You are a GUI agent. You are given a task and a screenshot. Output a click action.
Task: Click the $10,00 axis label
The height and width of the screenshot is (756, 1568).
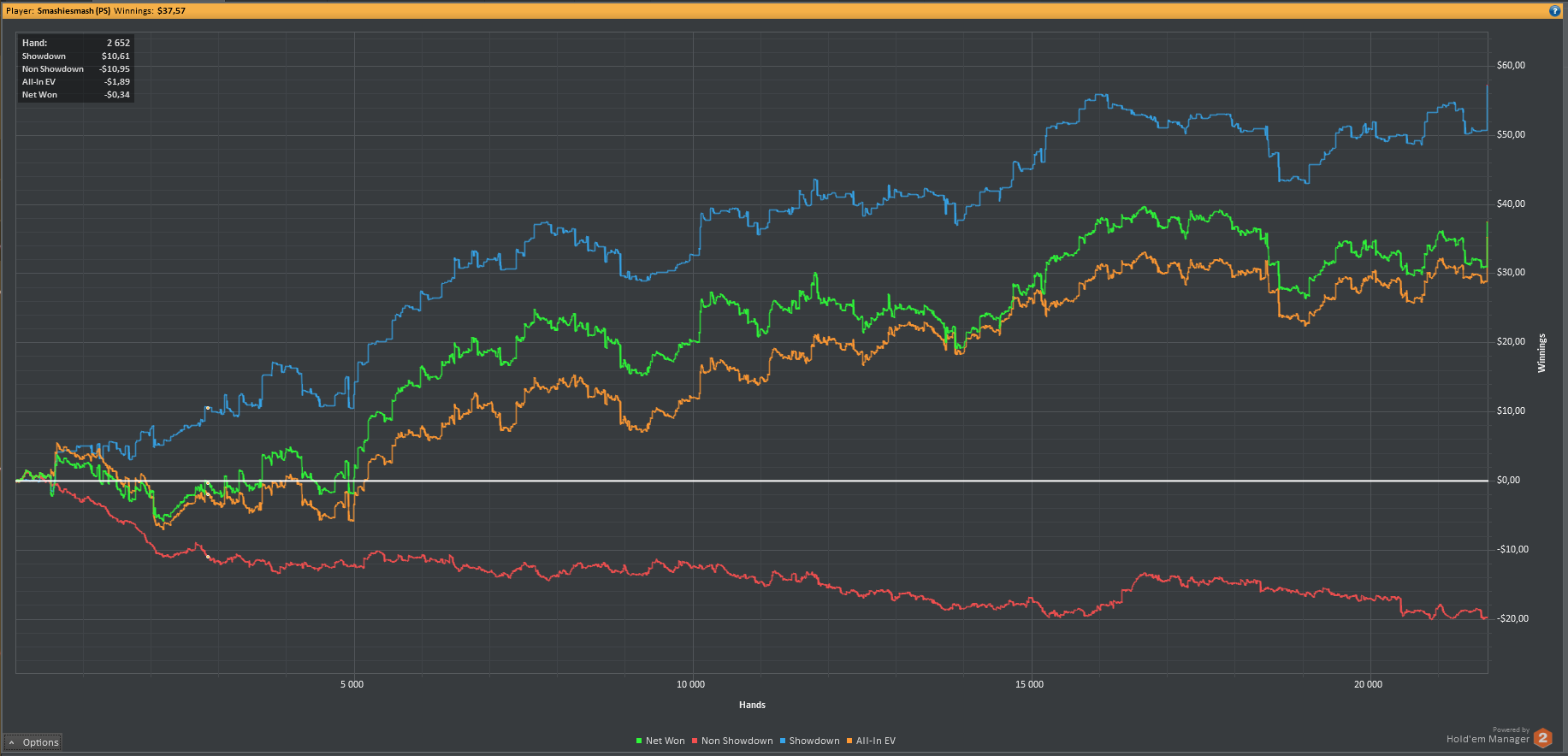coord(1511,410)
